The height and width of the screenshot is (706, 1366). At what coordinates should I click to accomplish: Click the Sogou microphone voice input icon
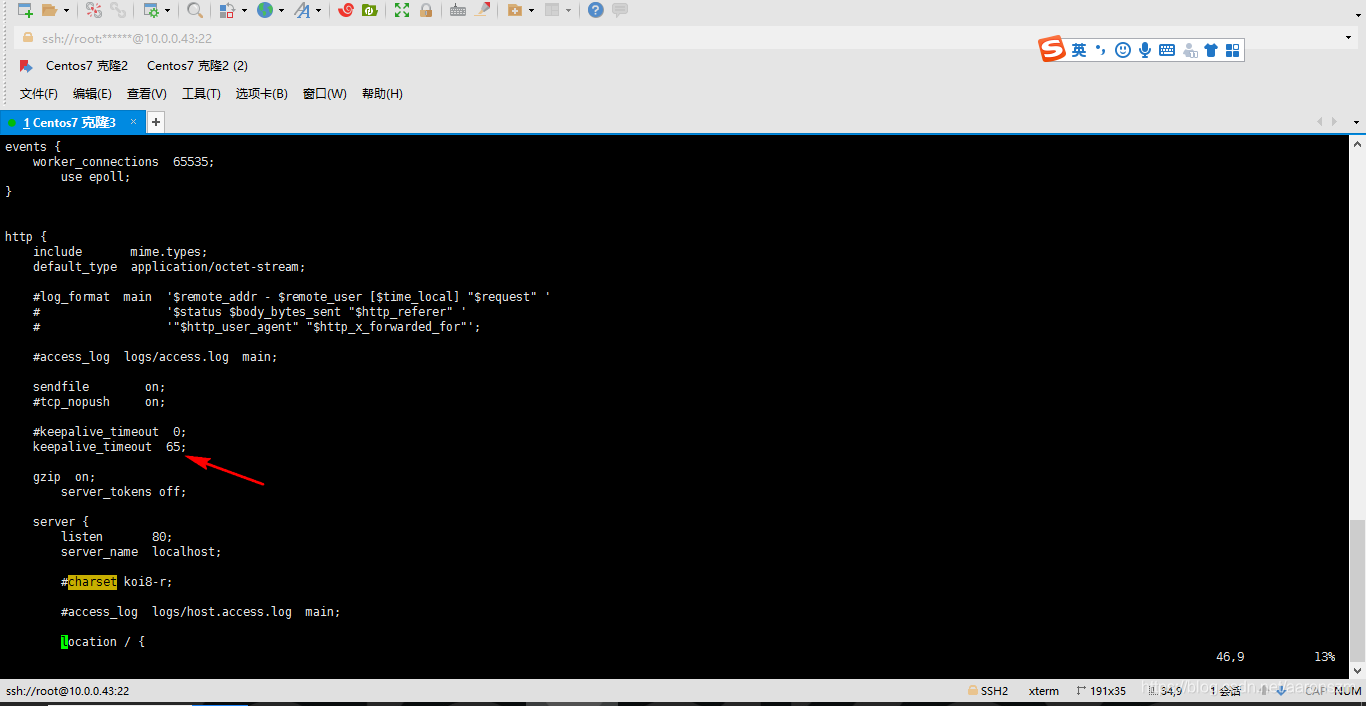1145,50
